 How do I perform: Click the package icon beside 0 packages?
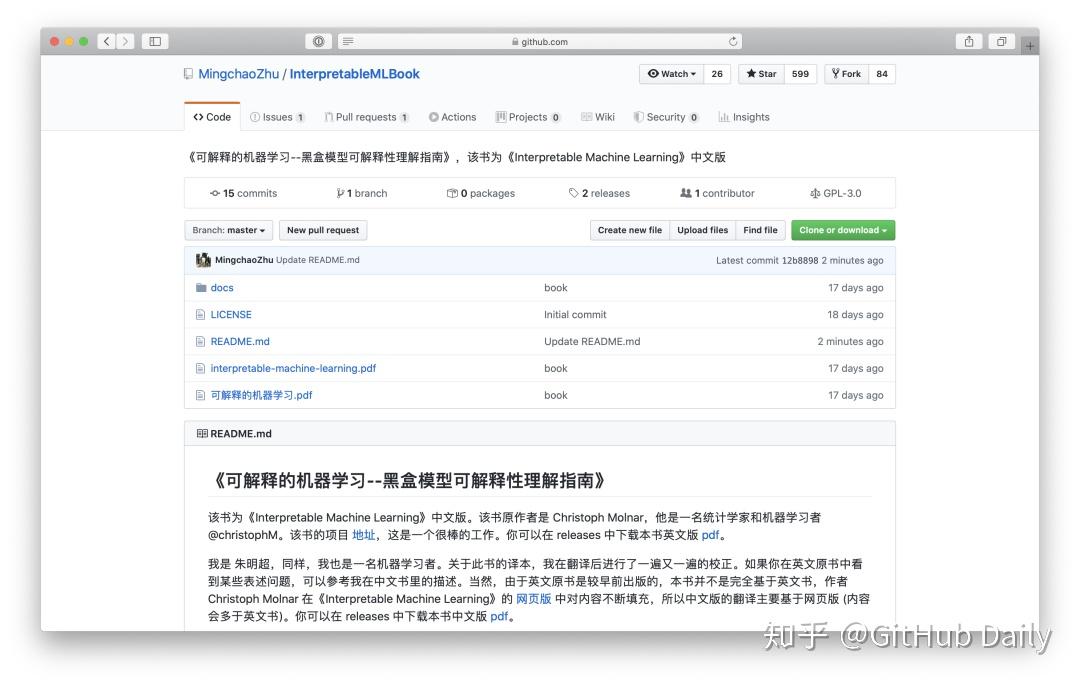pos(450,193)
